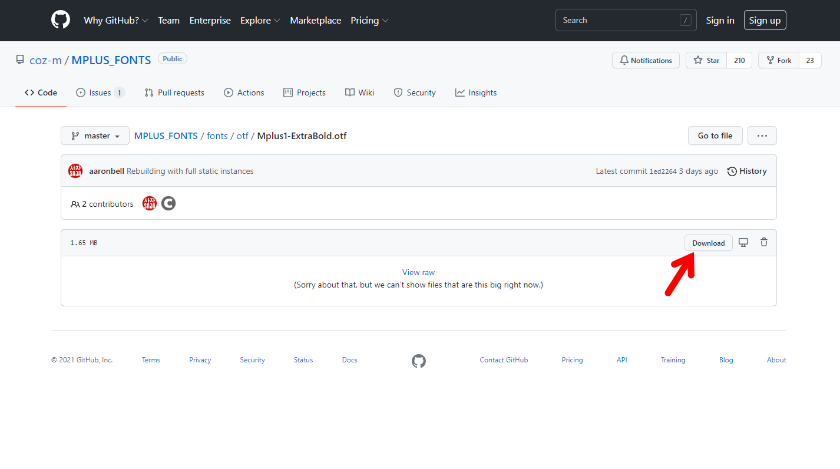The width and height of the screenshot is (840, 469).
Task: Click the Go to file button
Action: [x=715, y=136]
